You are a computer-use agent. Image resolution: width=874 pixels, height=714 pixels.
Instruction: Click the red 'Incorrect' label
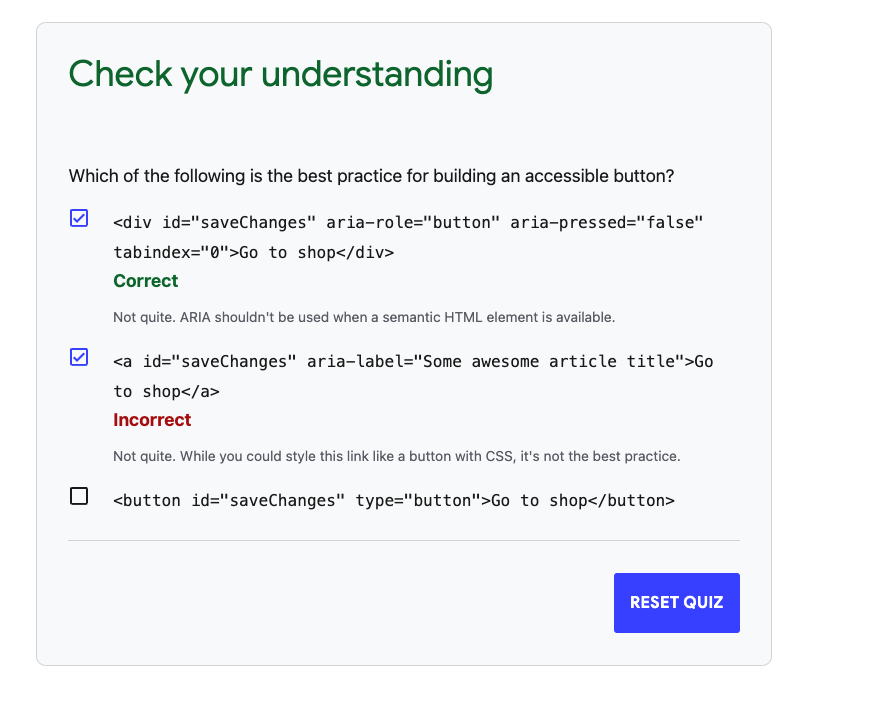point(152,420)
